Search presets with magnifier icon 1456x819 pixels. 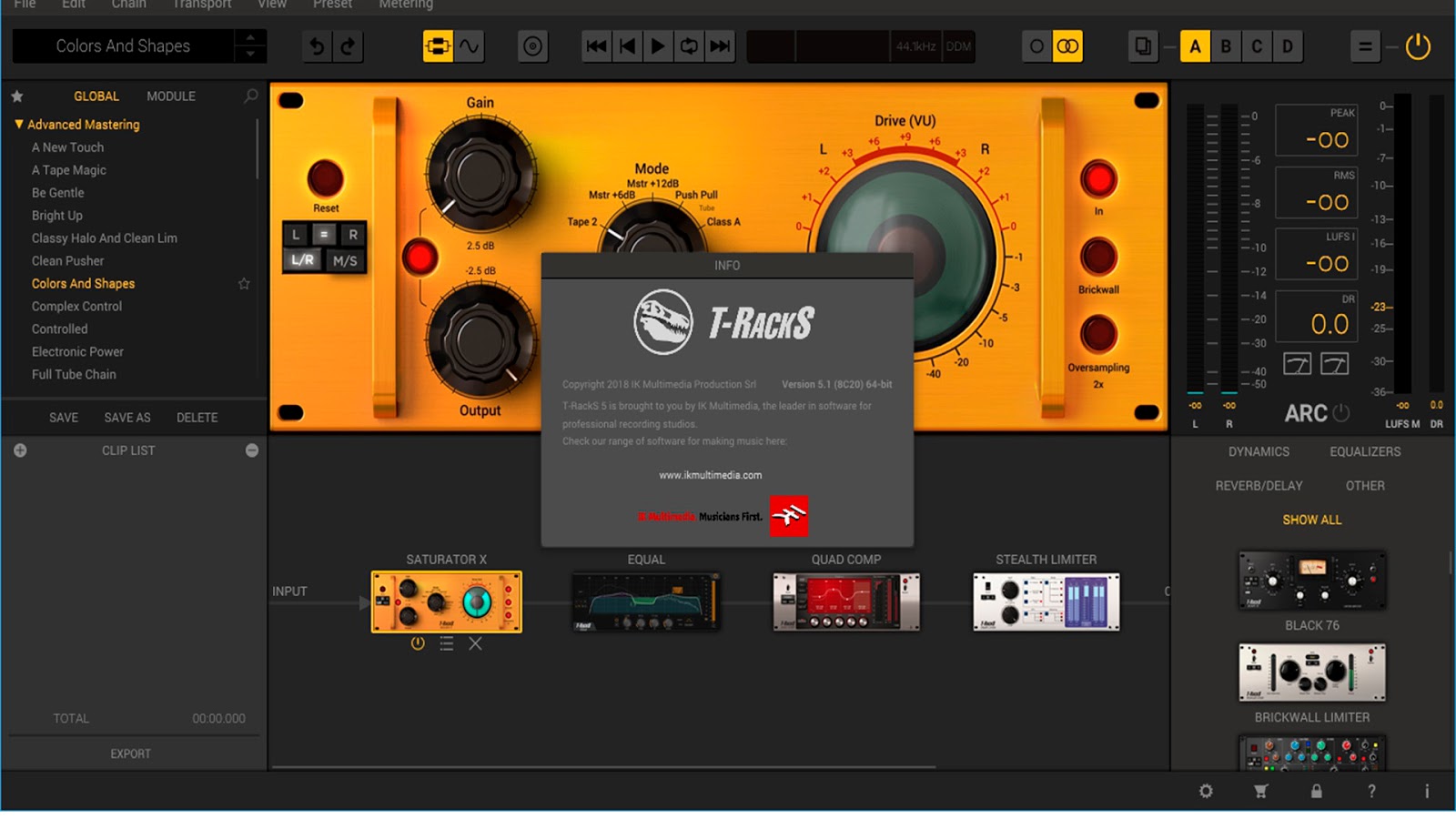pyautogui.click(x=250, y=96)
